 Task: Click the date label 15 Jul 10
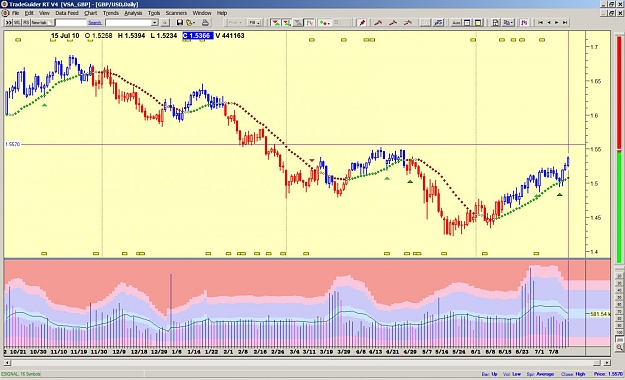(65, 35)
